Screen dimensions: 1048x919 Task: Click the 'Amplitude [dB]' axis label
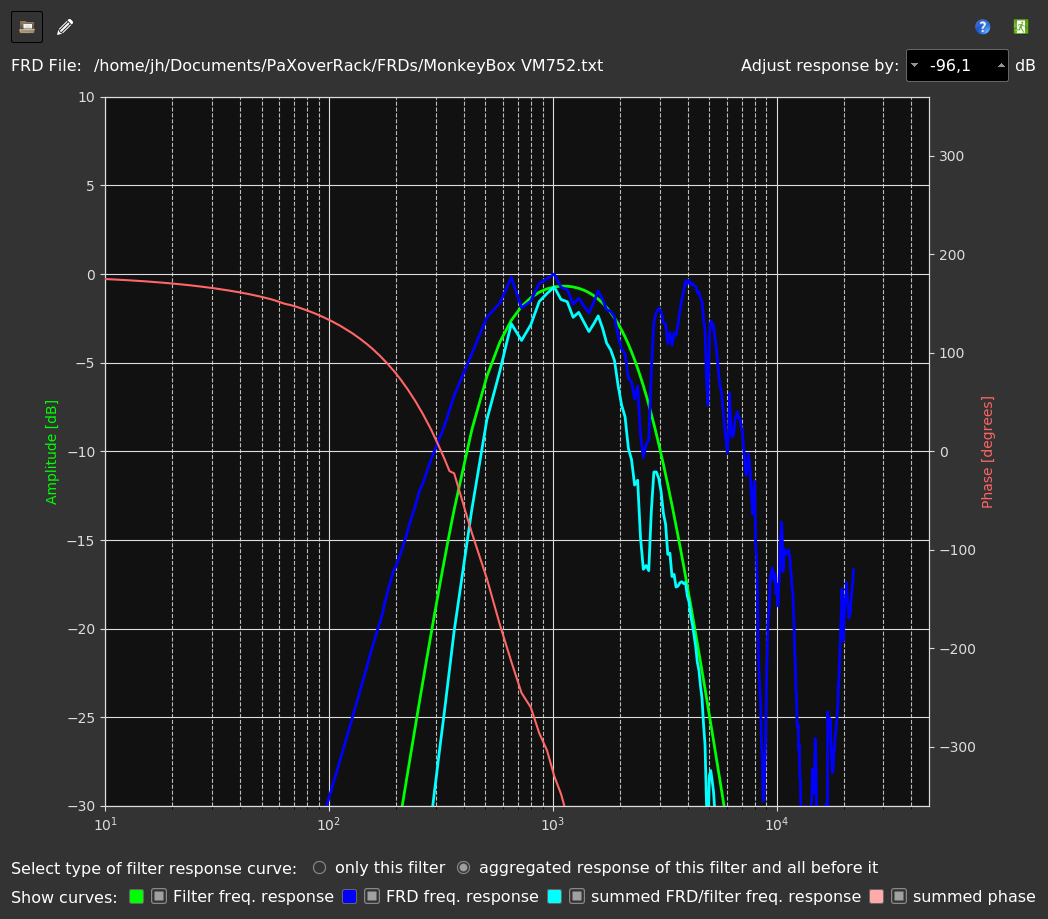pos(51,452)
